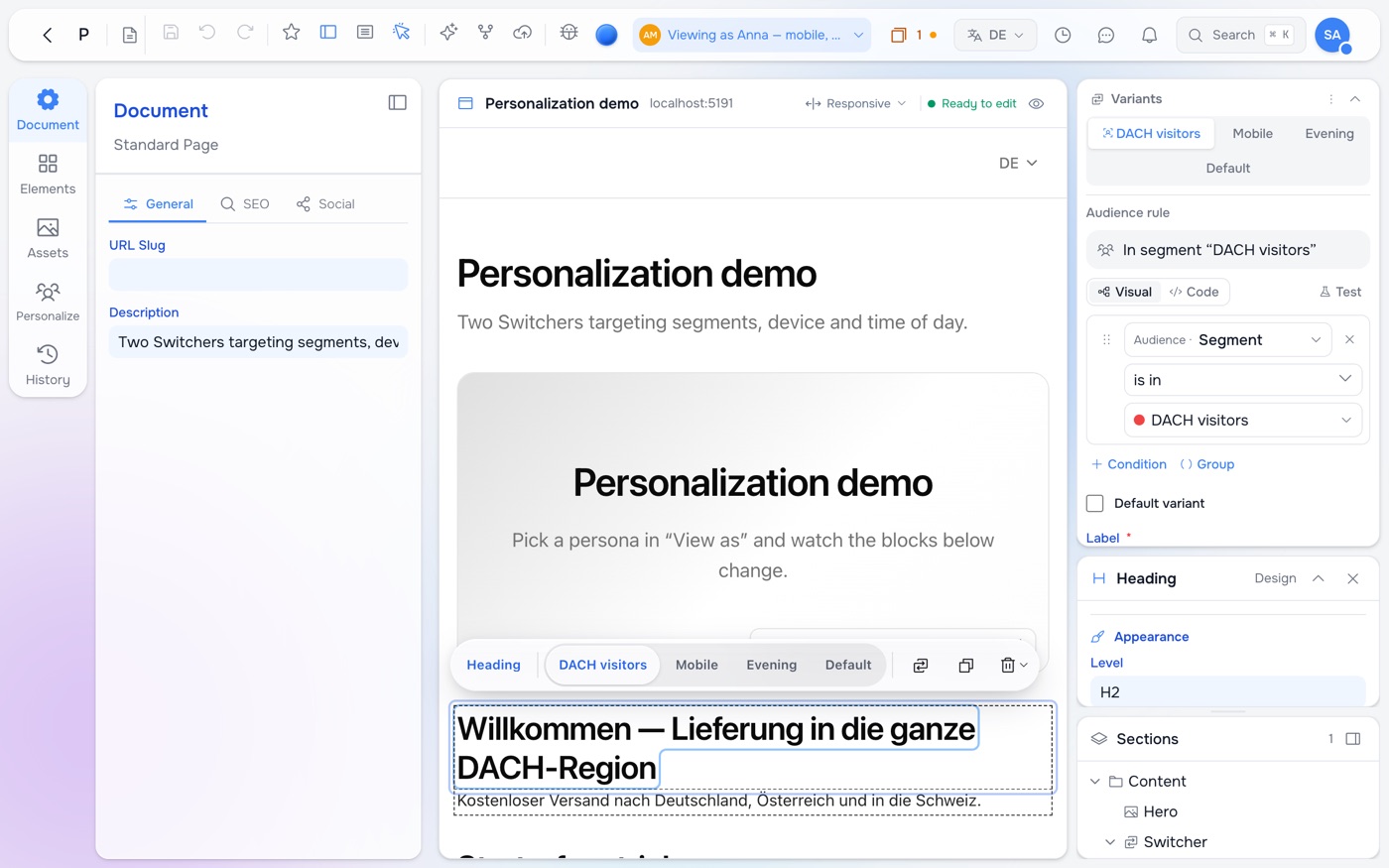The width and height of the screenshot is (1389, 868).
Task: Select the Evening variant in floating toolbar
Action: (x=771, y=665)
